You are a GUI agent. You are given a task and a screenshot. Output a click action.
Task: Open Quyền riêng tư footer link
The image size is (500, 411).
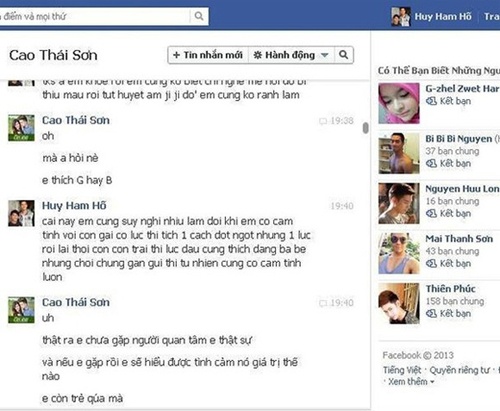tap(459, 370)
